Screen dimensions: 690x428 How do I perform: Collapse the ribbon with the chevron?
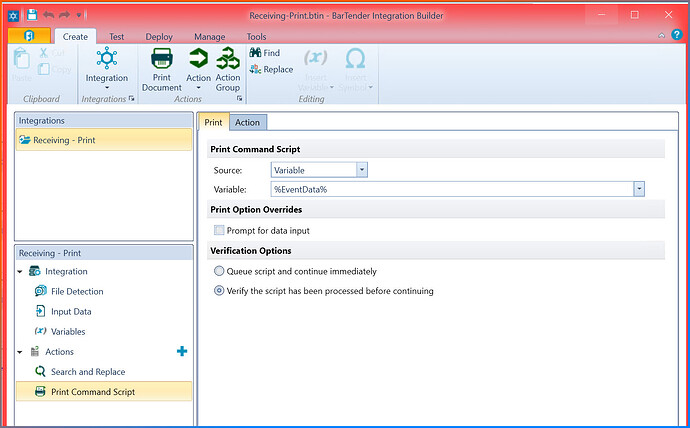coord(661,36)
